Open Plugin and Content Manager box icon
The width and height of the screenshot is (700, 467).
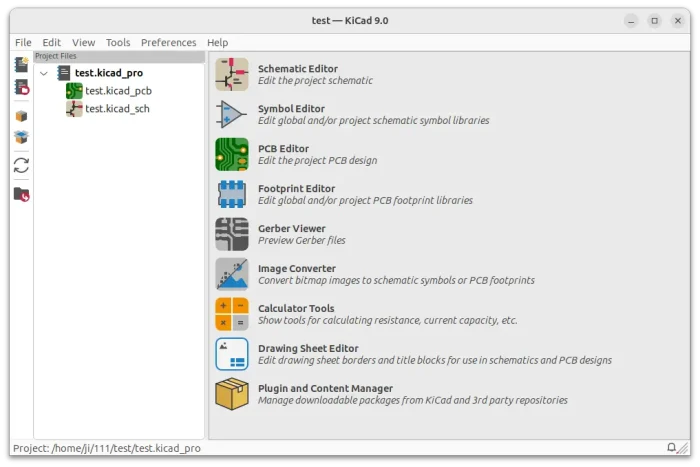[x=232, y=394]
